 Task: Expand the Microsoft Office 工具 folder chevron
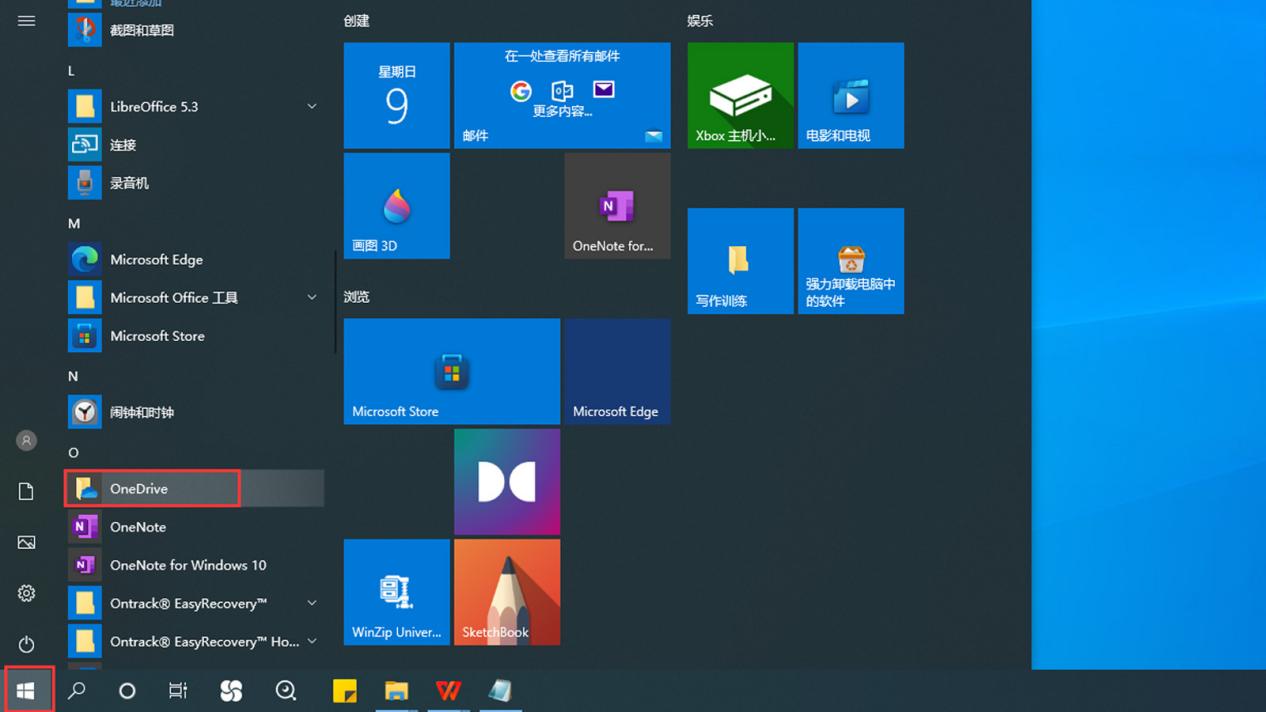point(311,298)
